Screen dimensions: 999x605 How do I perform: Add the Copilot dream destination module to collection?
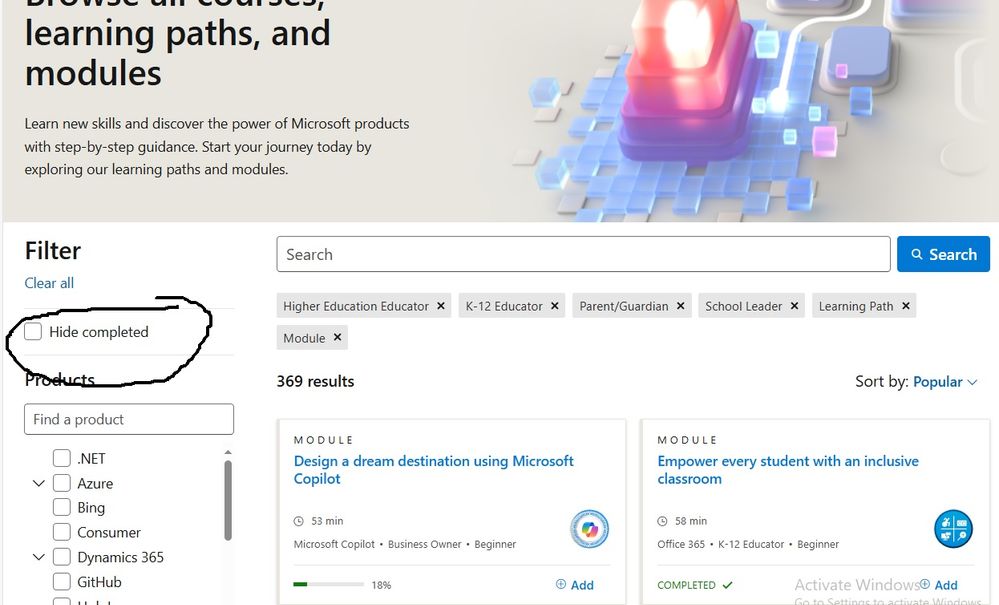(x=575, y=585)
